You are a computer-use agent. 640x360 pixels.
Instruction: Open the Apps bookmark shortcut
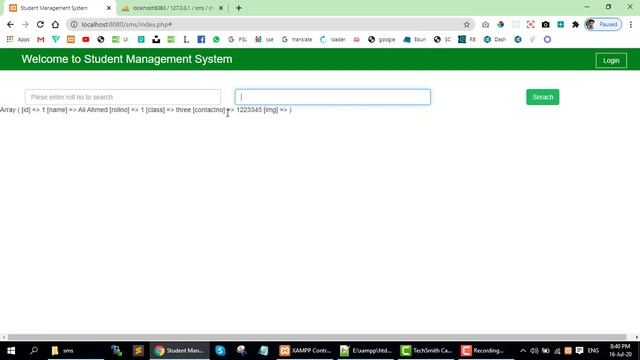pos(18,40)
